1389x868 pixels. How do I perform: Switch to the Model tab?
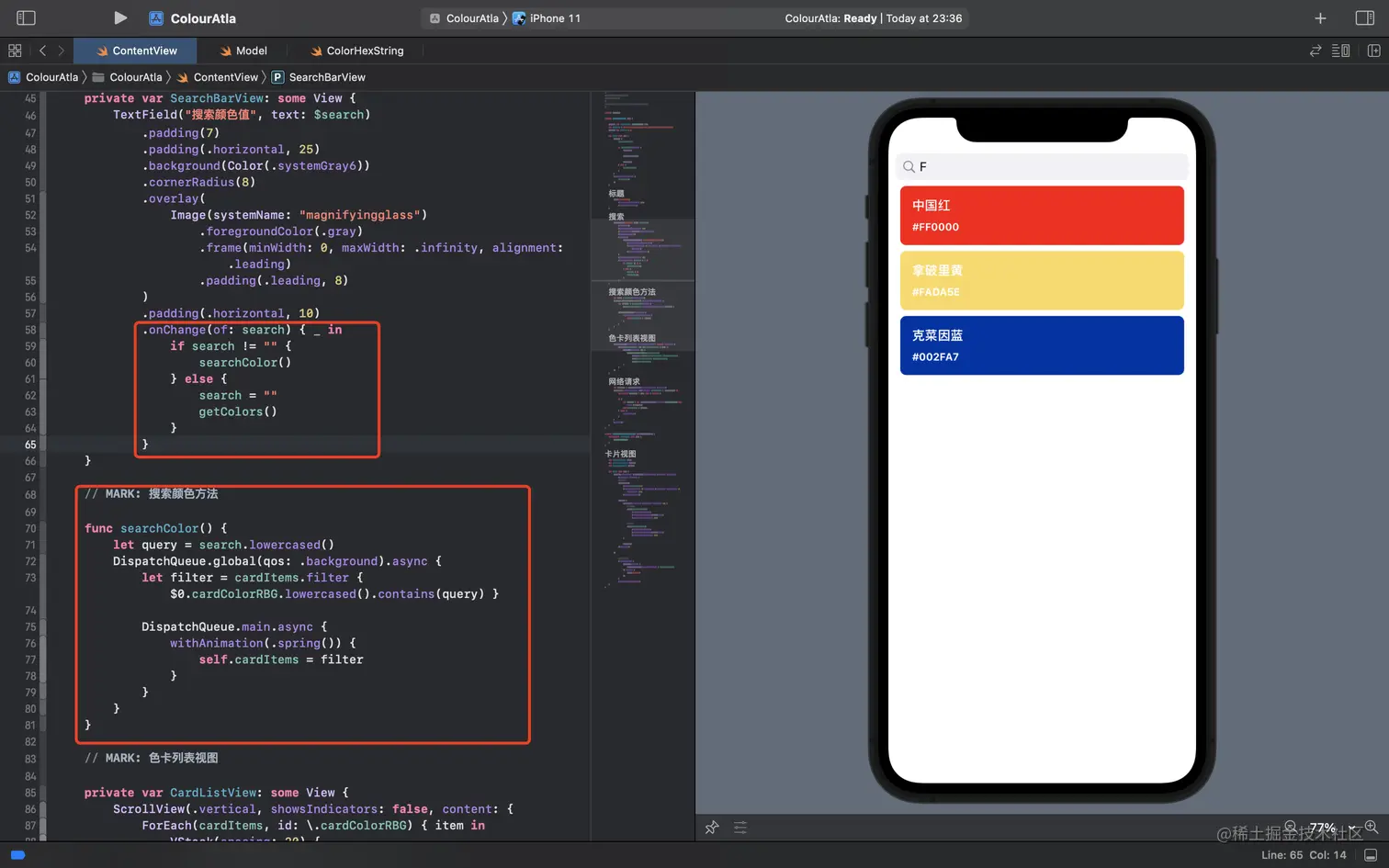(243, 51)
